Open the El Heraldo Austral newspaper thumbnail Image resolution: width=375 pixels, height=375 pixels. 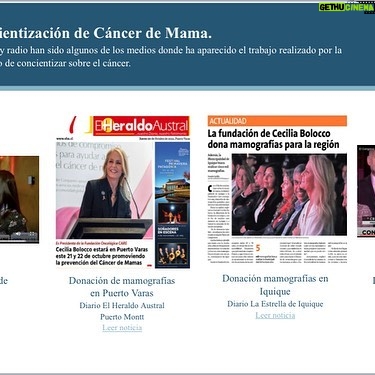tap(123, 192)
